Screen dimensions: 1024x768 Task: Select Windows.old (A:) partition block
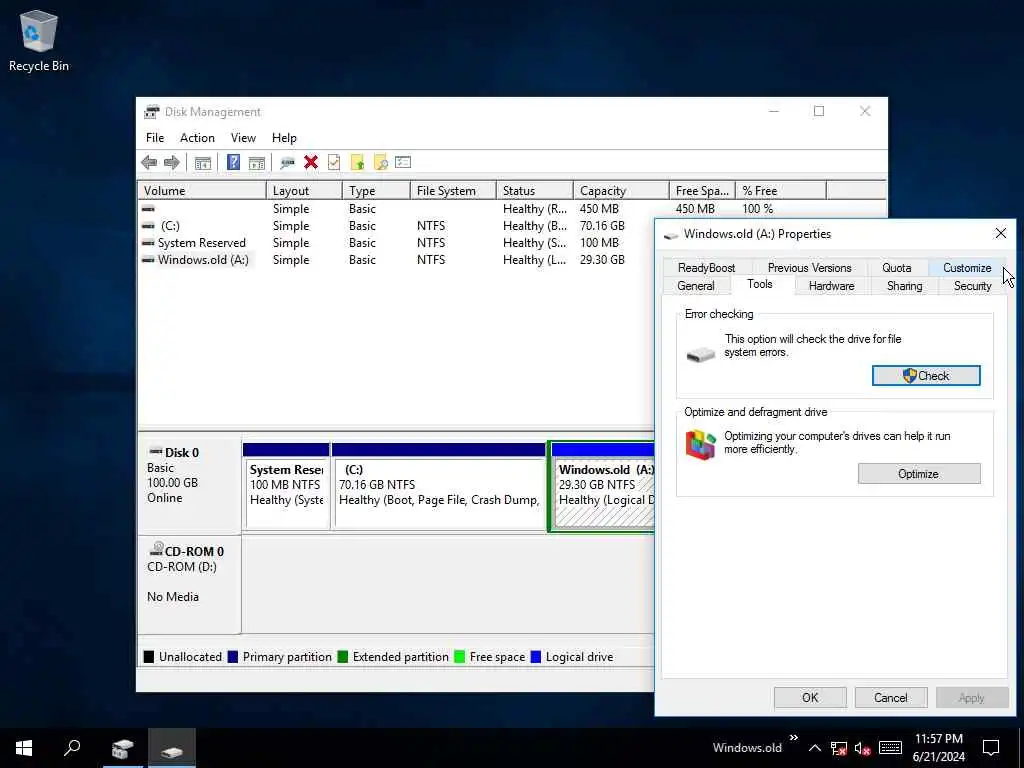tap(602, 487)
